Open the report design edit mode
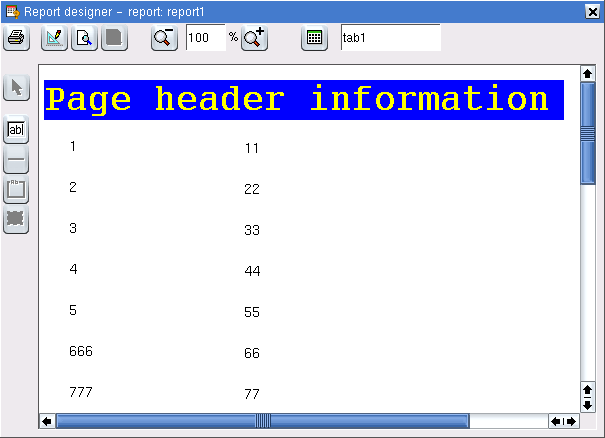This screenshot has height=438, width=605. (x=54, y=38)
